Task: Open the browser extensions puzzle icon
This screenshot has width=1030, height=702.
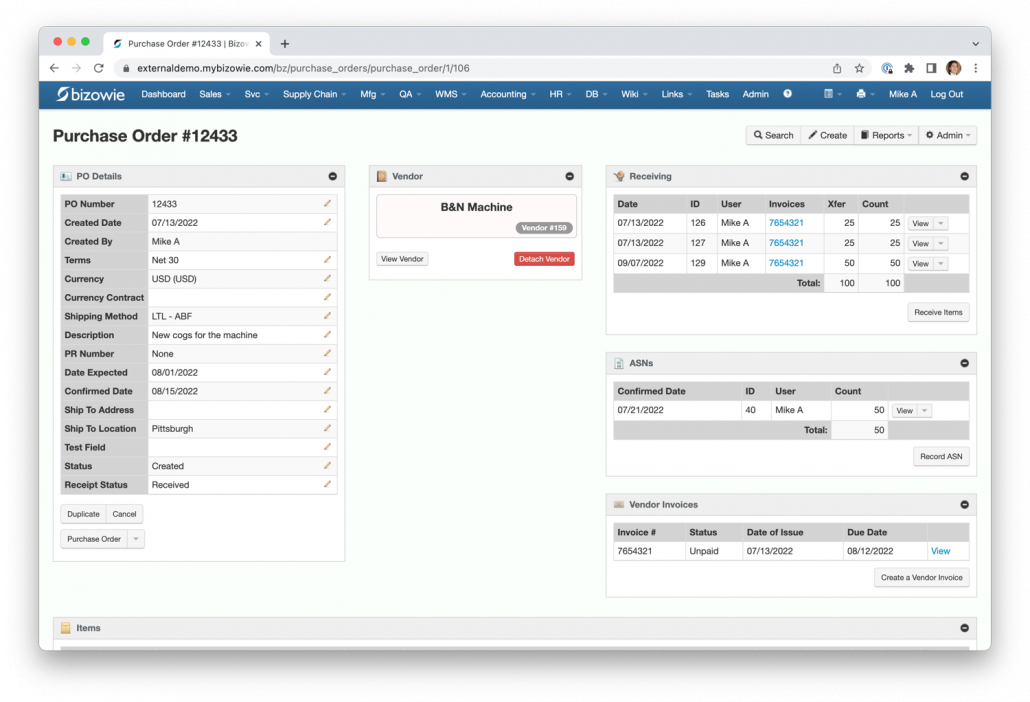Action: click(909, 68)
